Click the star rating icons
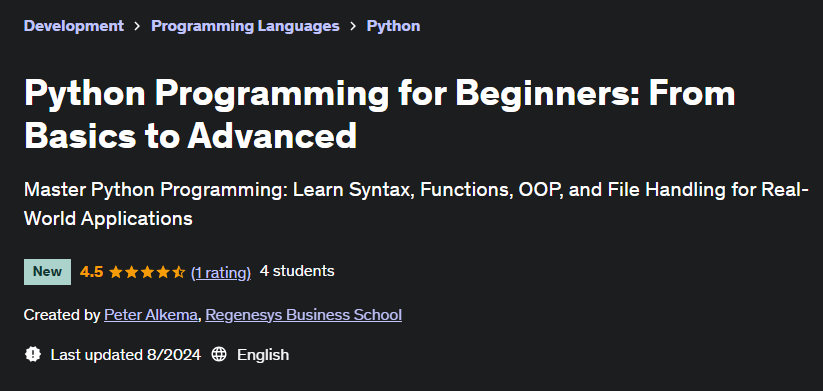Viewport: 823px width, 391px height. pyautogui.click(x=147, y=272)
